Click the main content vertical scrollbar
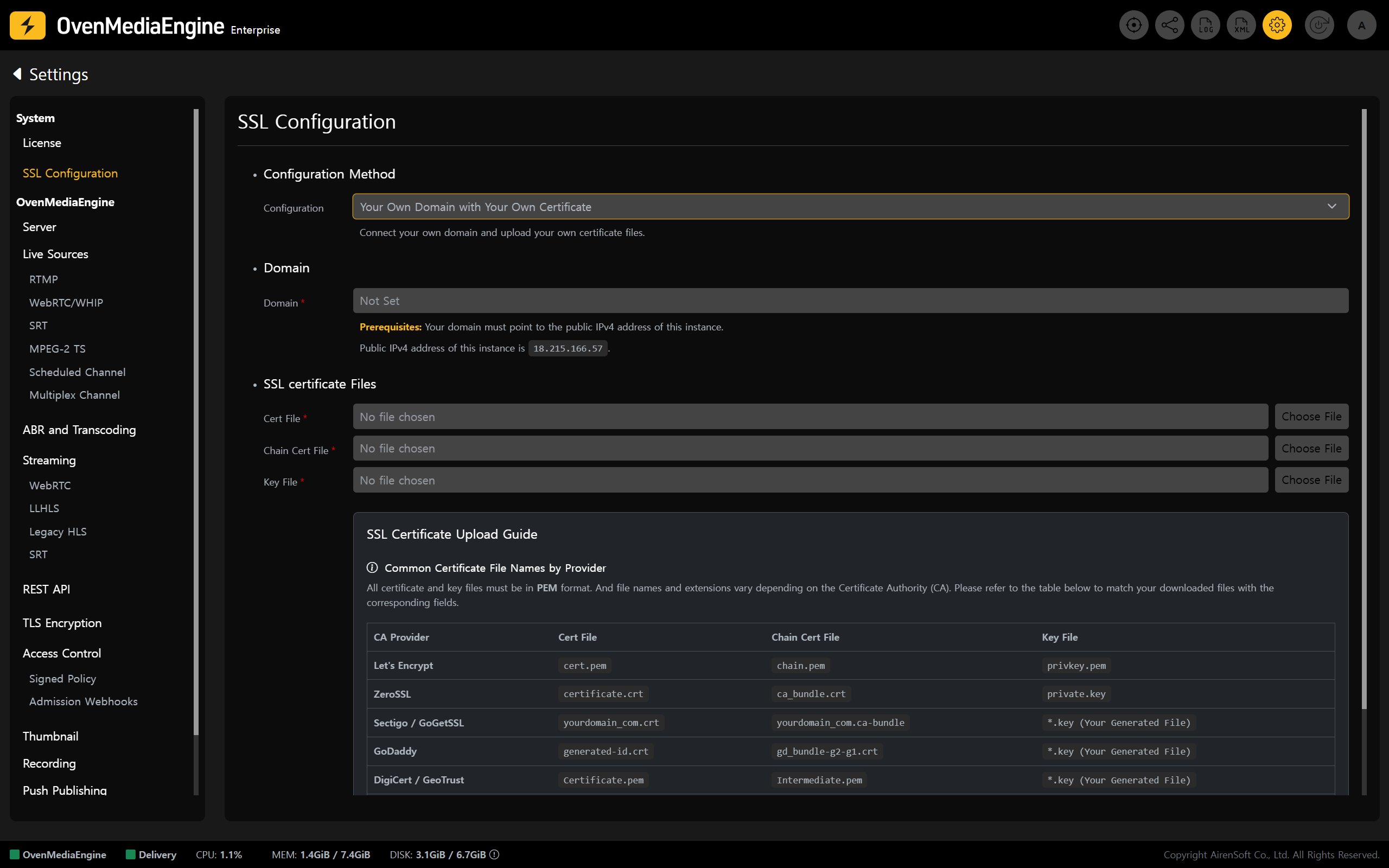The width and height of the screenshot is (1389, 868). pyautogui.click(x=1363, y=402)
